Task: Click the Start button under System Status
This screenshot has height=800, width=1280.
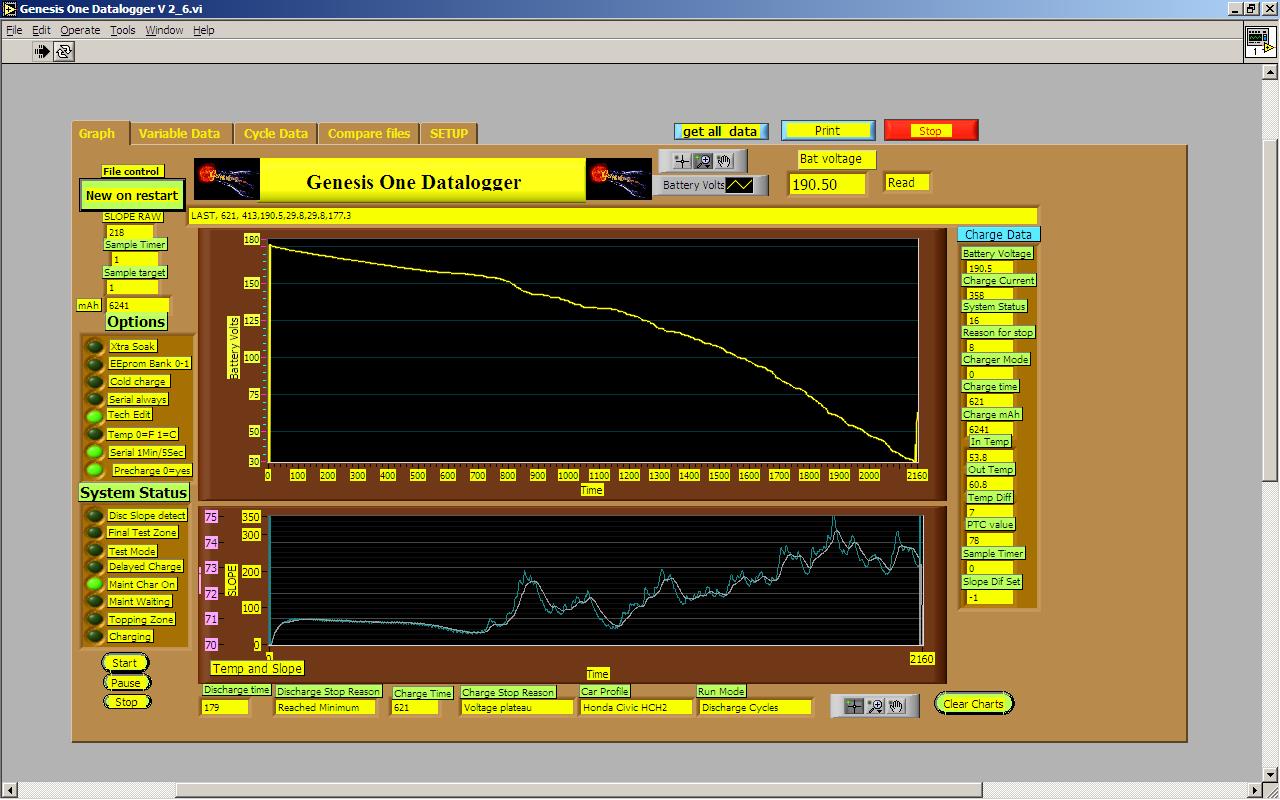Action: tap(125, 663)
